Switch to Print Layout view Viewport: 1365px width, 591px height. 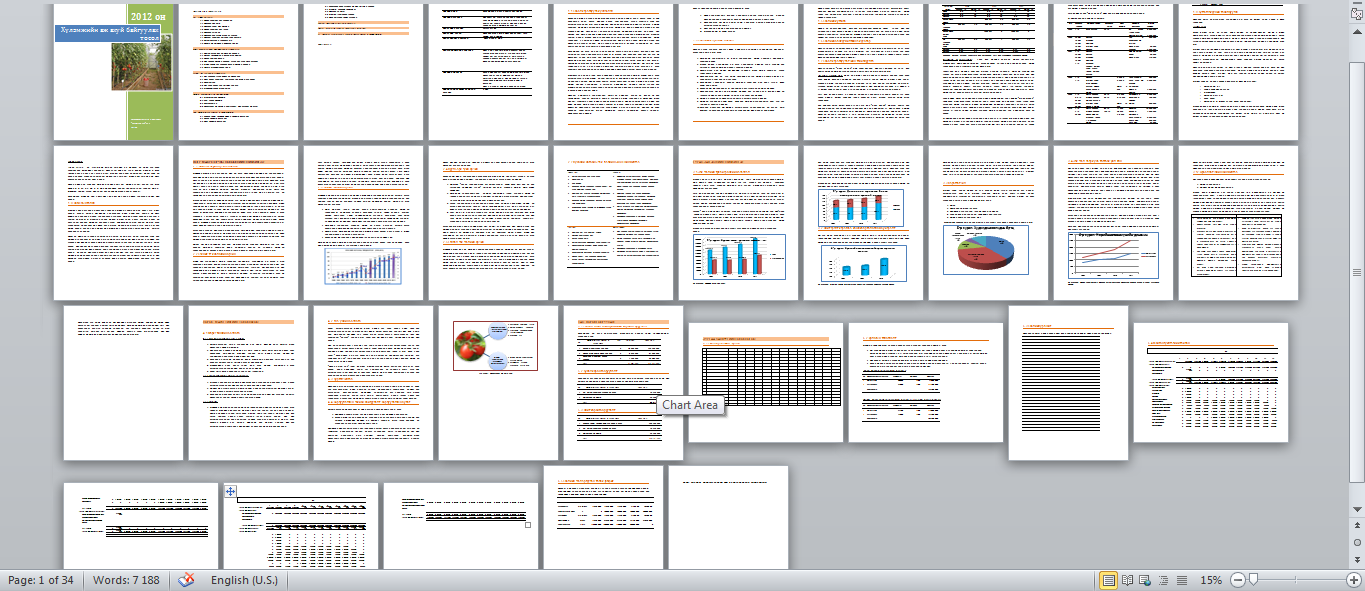point(1108,580)
